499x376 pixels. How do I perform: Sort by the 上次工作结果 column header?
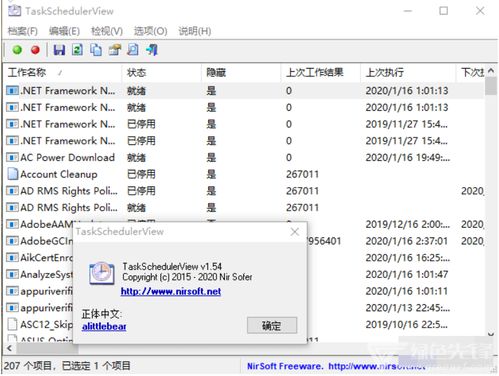[x=320, y=72]
